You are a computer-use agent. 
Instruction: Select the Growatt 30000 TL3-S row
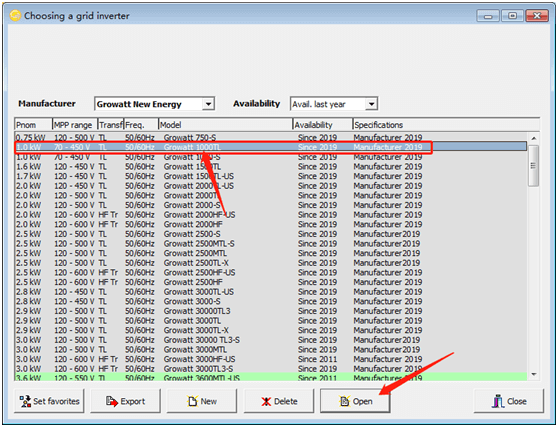[x=270, y=339]
